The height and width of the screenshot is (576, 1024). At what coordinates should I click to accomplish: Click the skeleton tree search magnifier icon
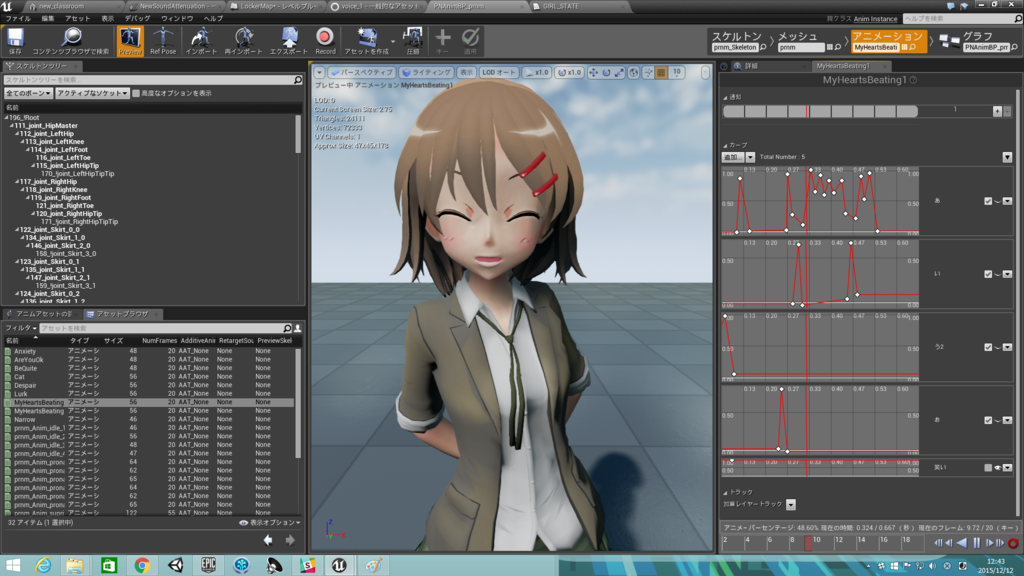[x=298, y=80]
